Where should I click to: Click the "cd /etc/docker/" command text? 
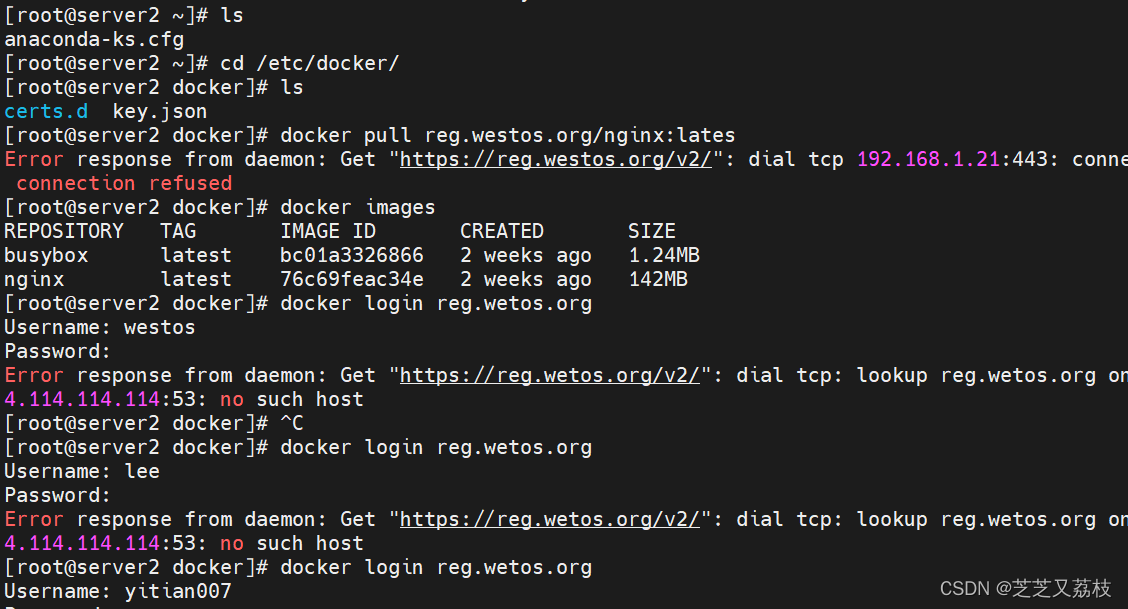310,63
